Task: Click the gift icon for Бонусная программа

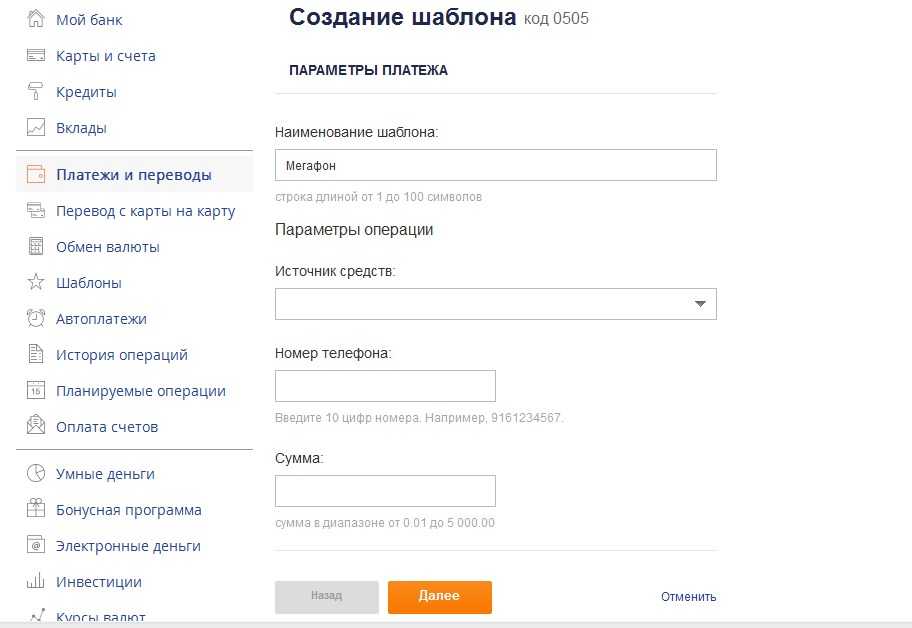Action: pyautogui.click(x=36, y=510)
